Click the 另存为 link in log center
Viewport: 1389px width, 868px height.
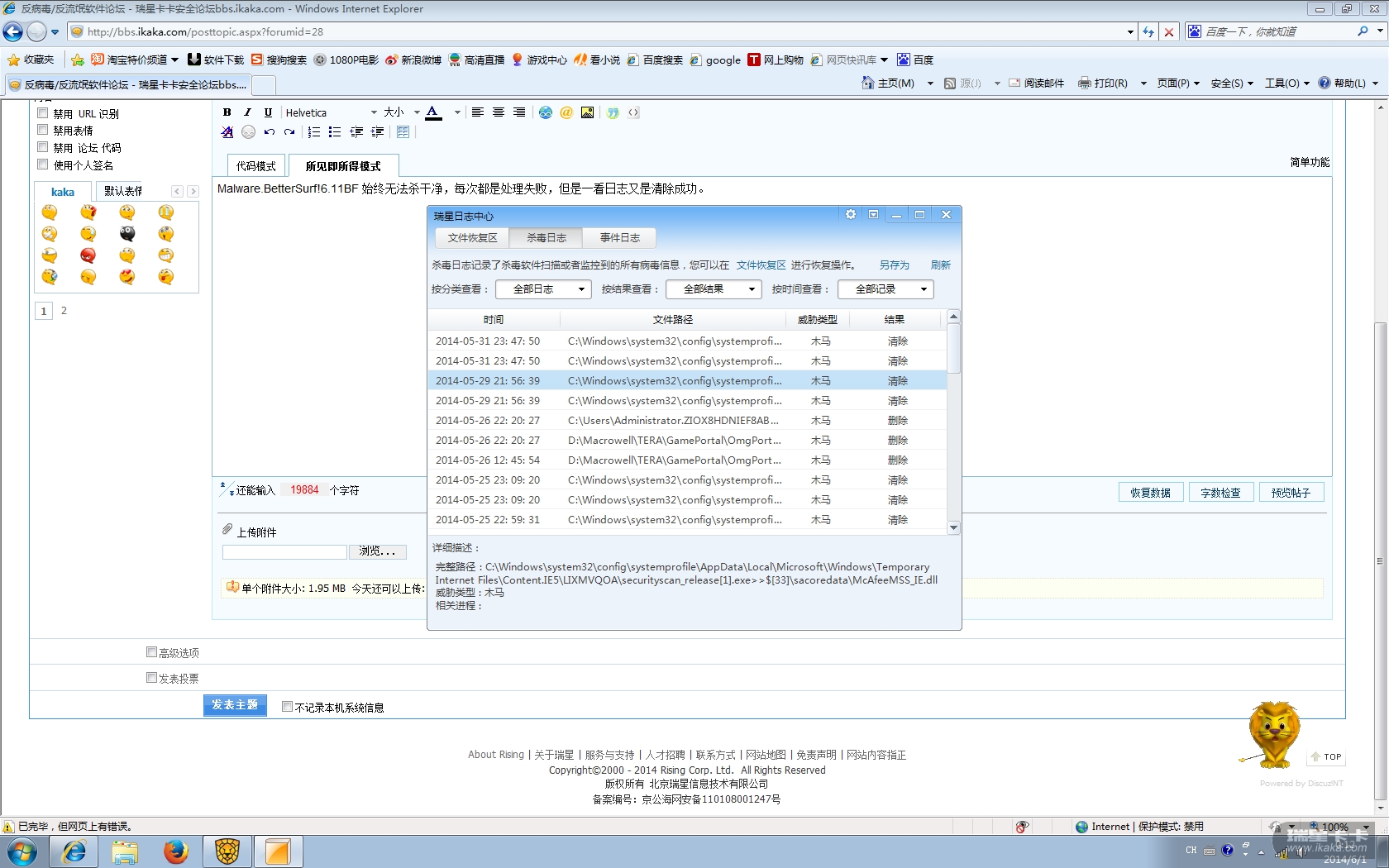tap(894, 265)
